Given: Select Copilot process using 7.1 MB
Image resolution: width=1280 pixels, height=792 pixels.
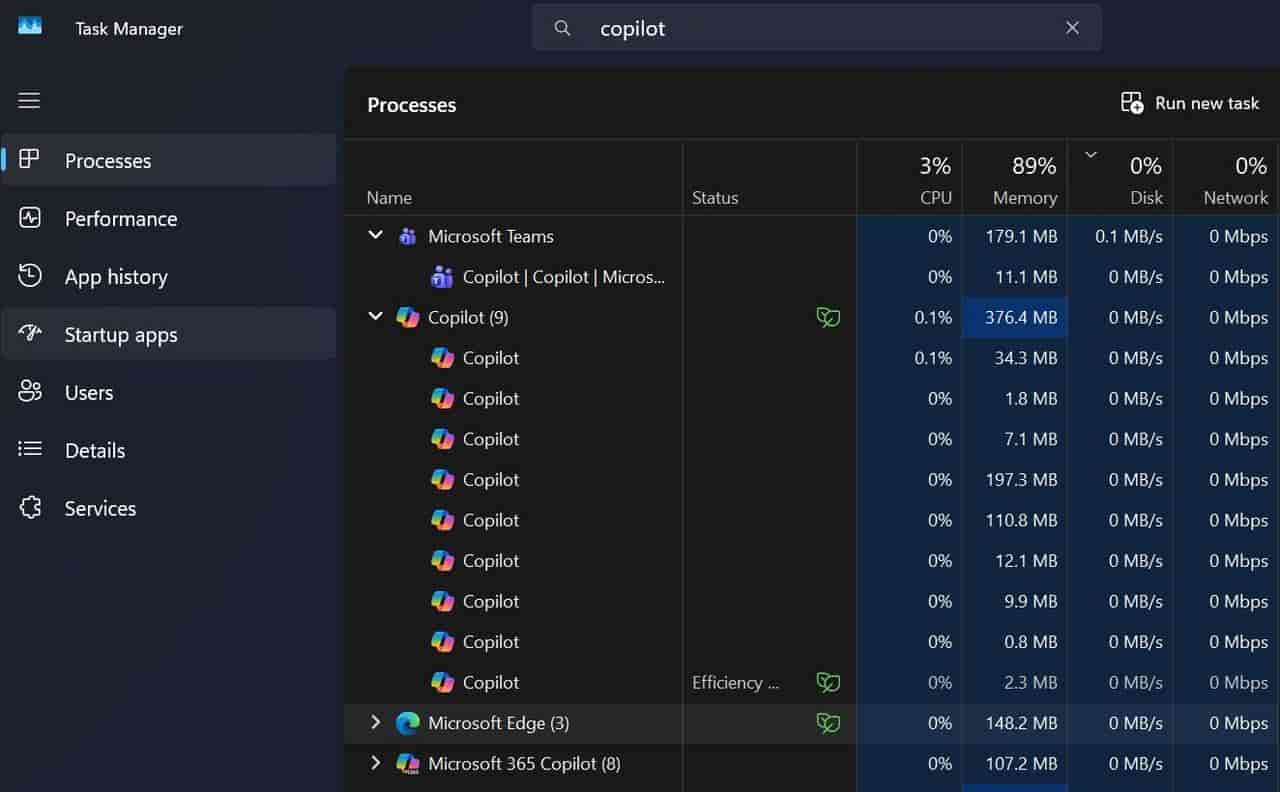Looking at the screenshot, I should (x=812, y=439).
